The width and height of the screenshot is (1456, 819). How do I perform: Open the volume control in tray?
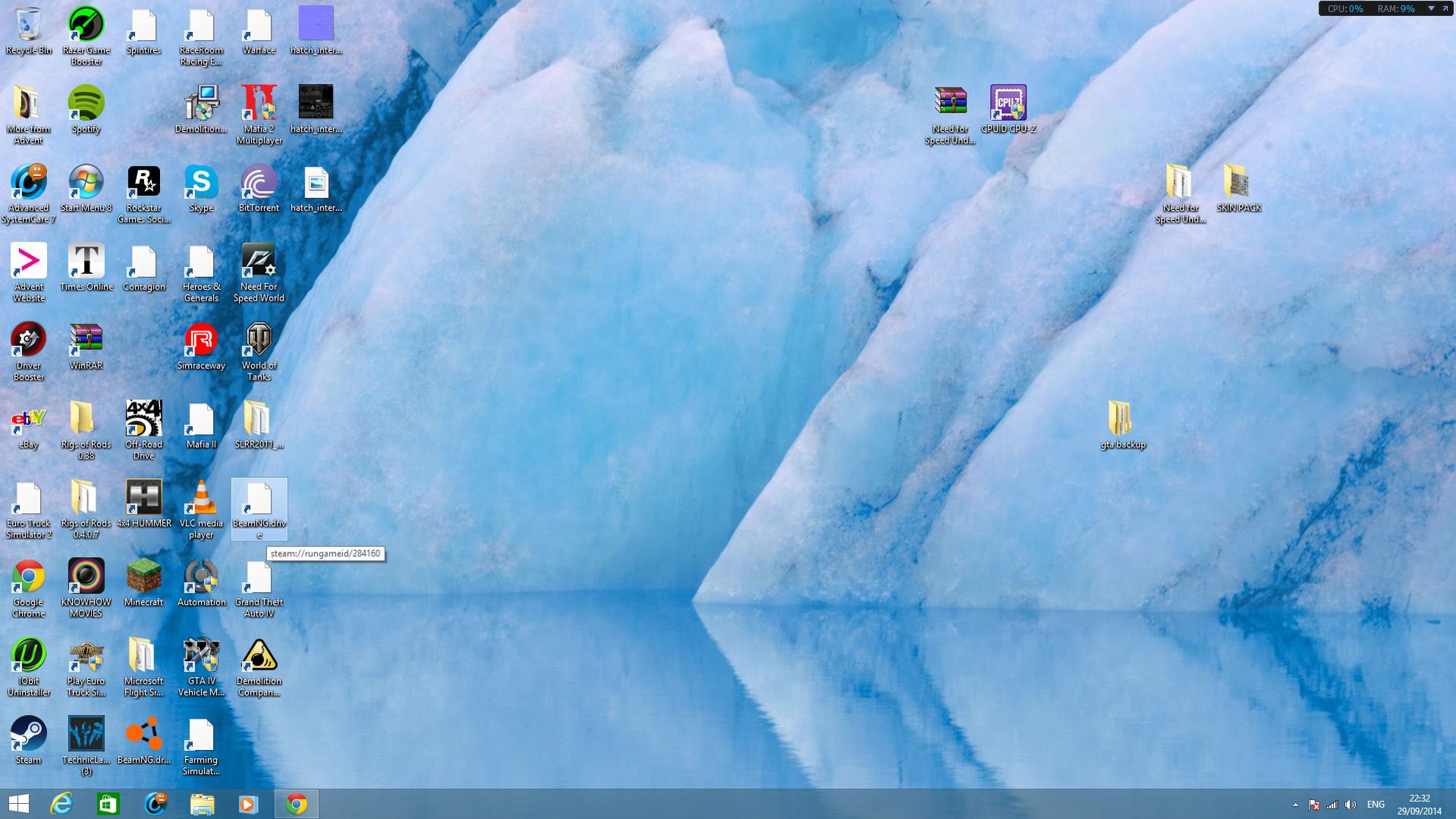tap(1351, 805)
